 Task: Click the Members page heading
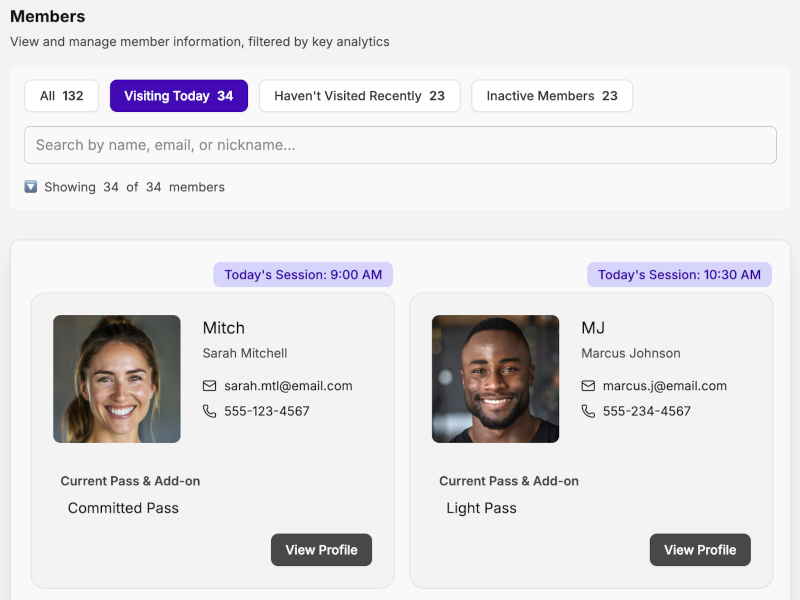click(48, 16)
